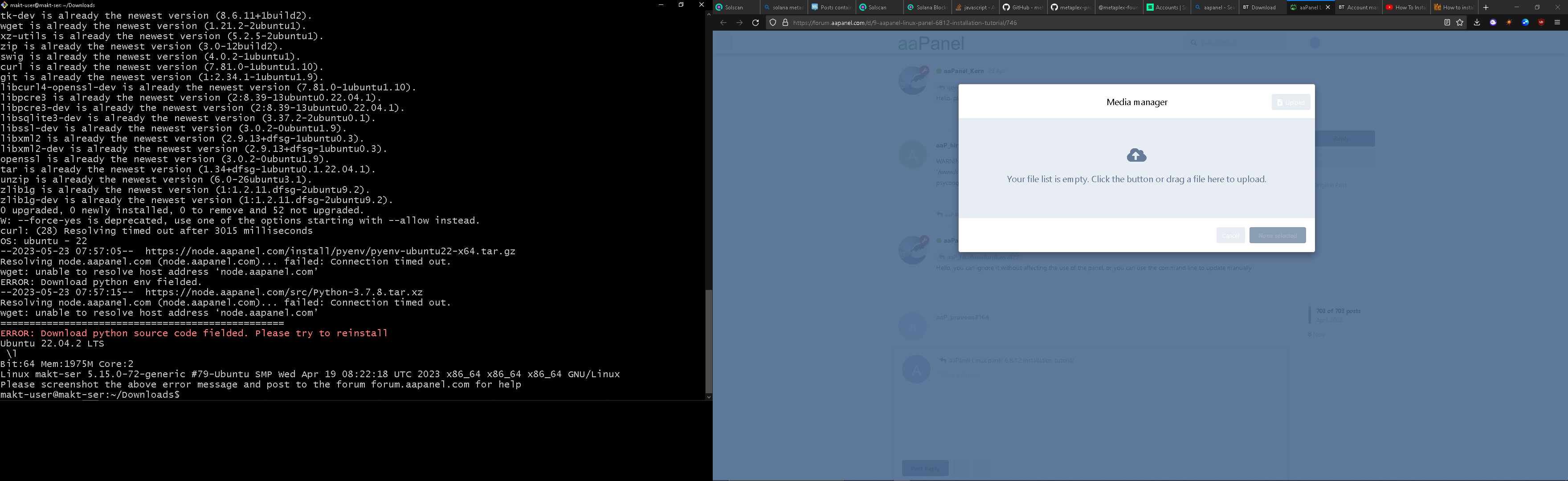Open uBlock Origin extension icon
The width and height of the screenshot is (1568, 481).
click(x=1541, y=23)
